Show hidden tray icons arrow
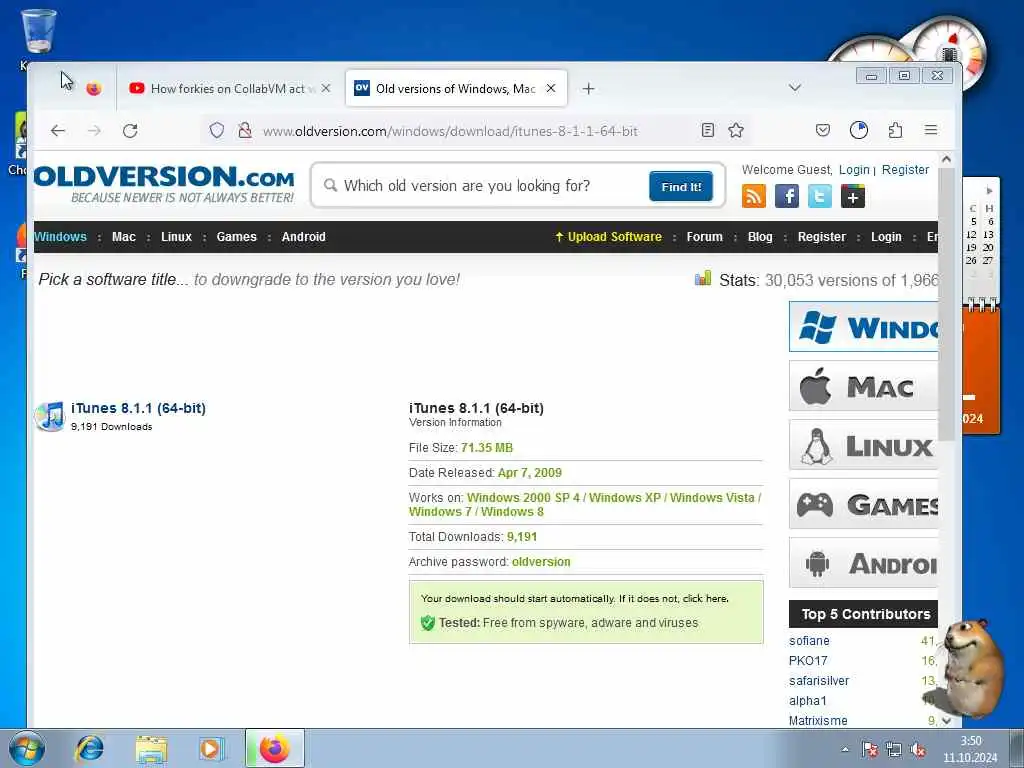Image resolution: width=1024 pixels, height=768 pixels. click(845, 750)
